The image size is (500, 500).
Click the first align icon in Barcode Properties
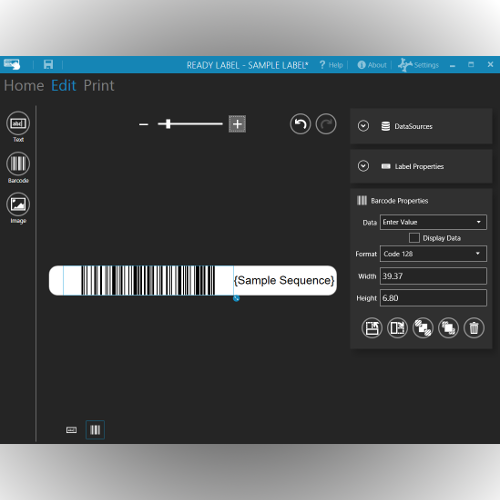[x=372, y=328]
